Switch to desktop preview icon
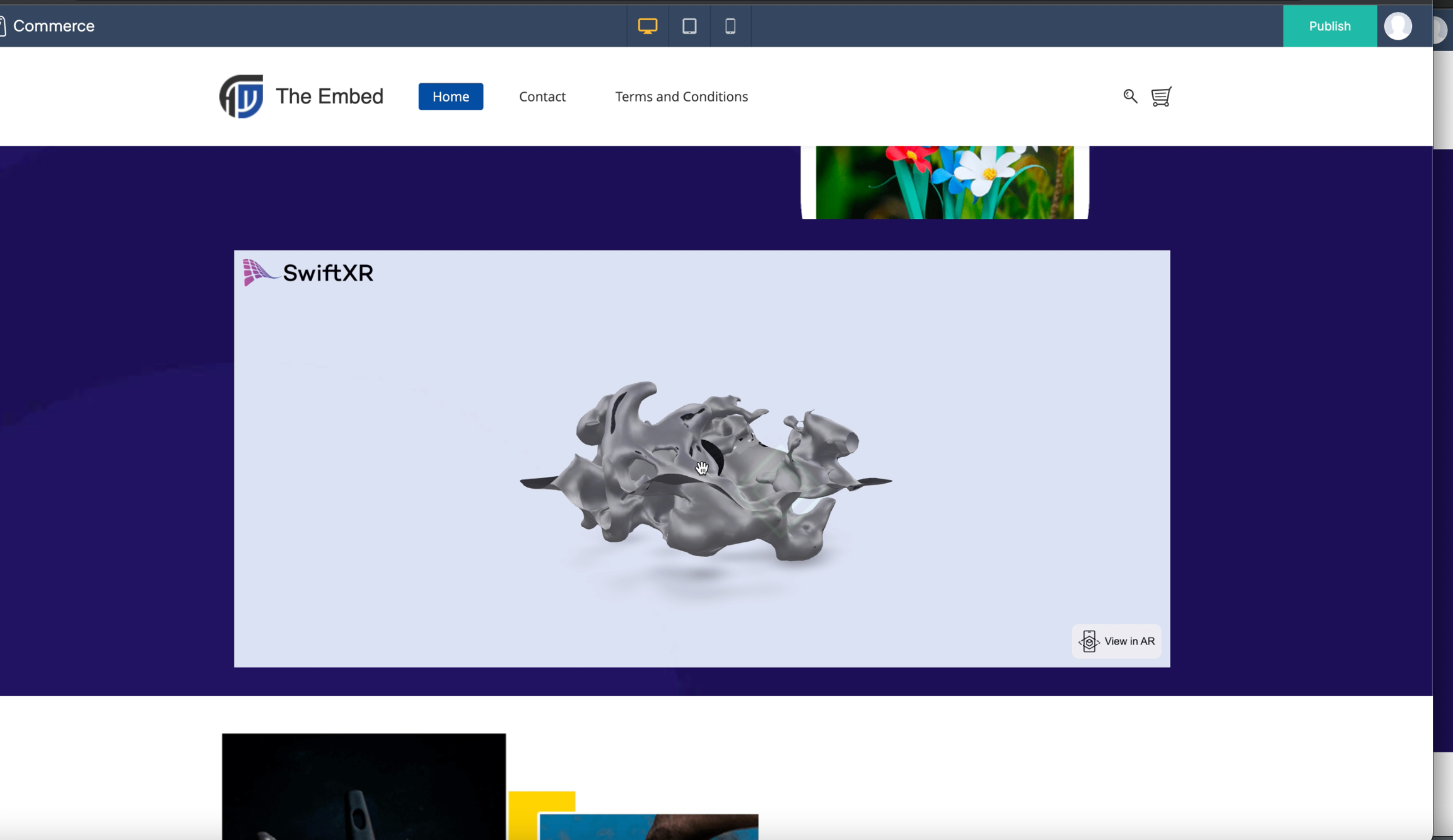The image size is (1453, 840). coord(647,26)
